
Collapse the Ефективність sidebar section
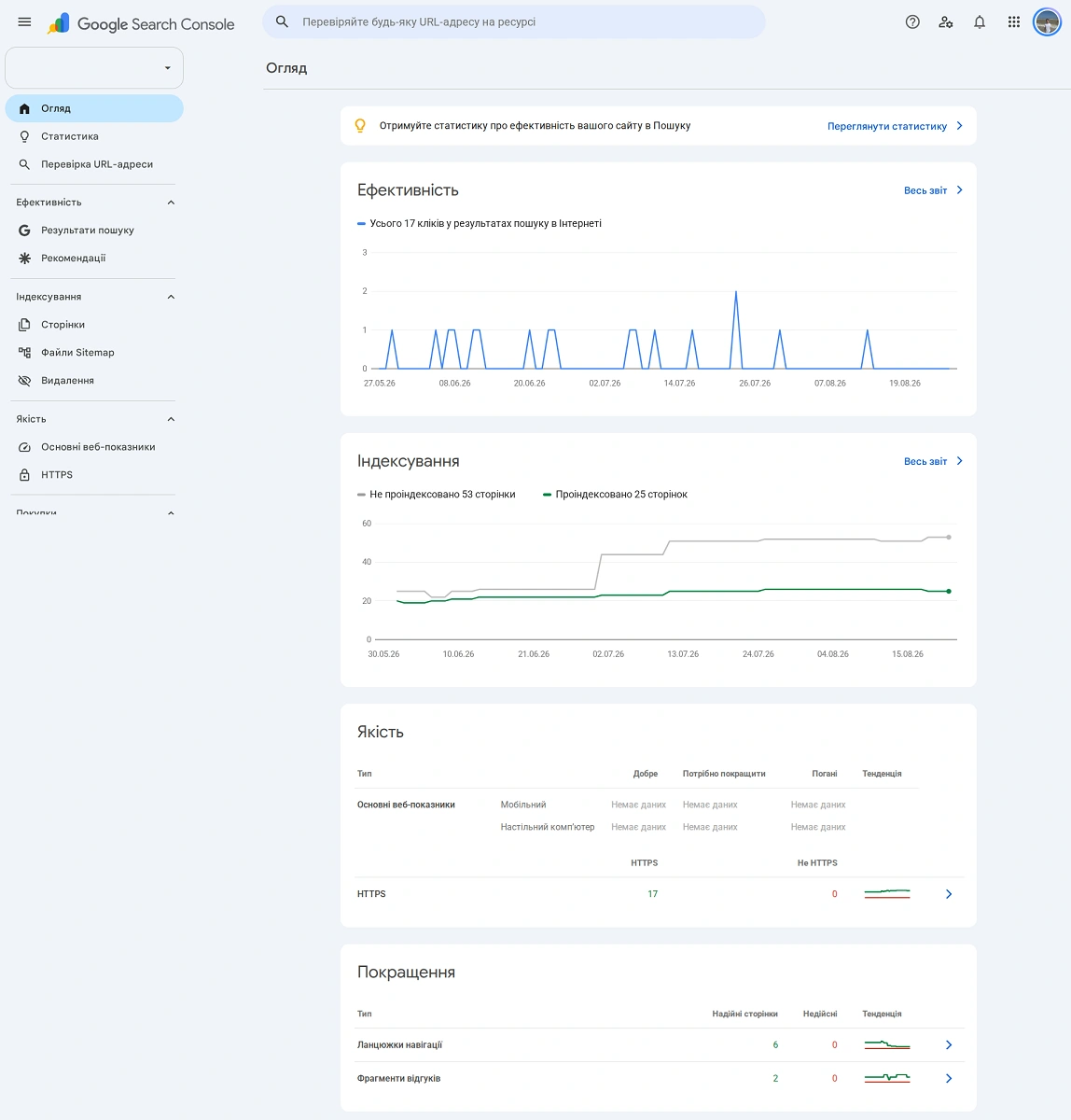coord(171,203)
